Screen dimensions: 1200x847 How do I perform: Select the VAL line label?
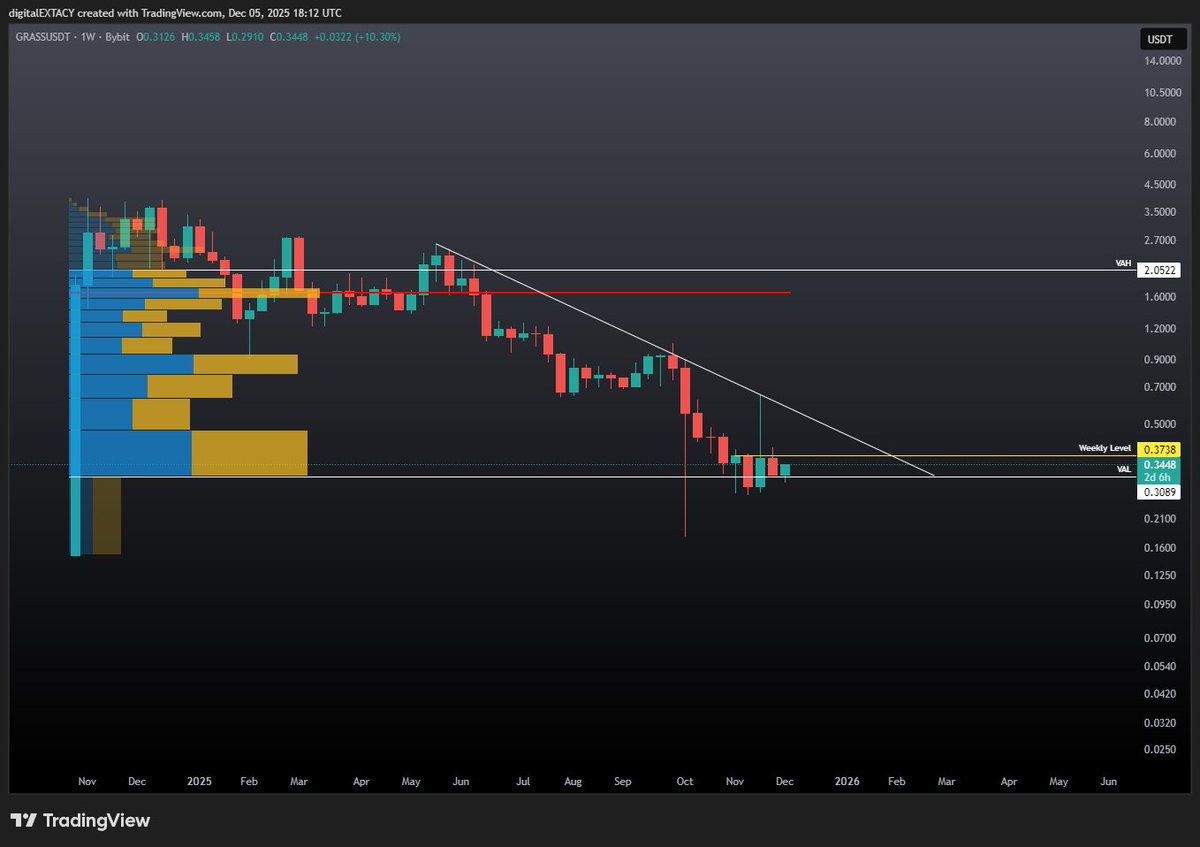coord(1124,468)
